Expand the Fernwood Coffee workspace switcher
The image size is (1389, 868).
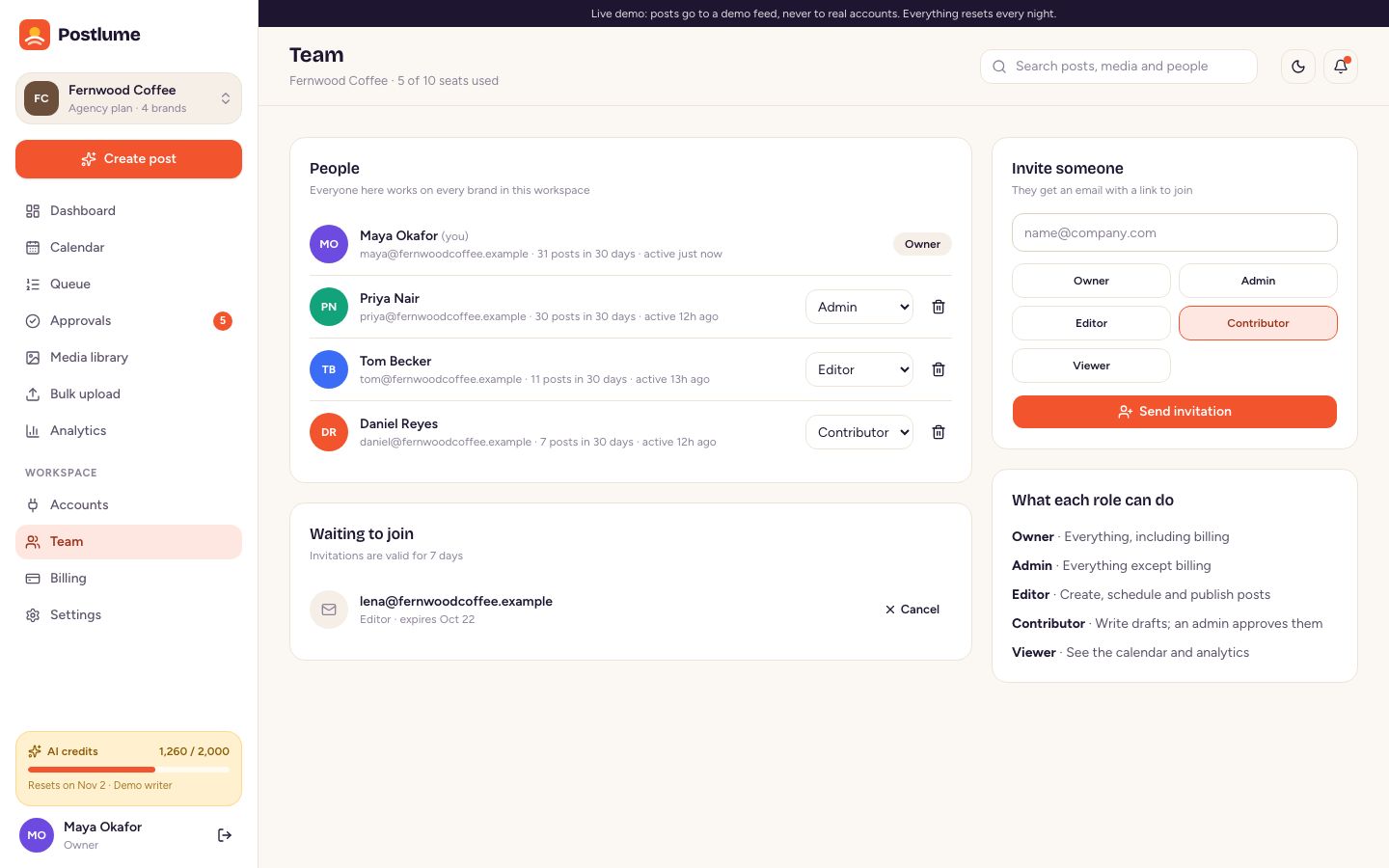(x=128, y=98)
